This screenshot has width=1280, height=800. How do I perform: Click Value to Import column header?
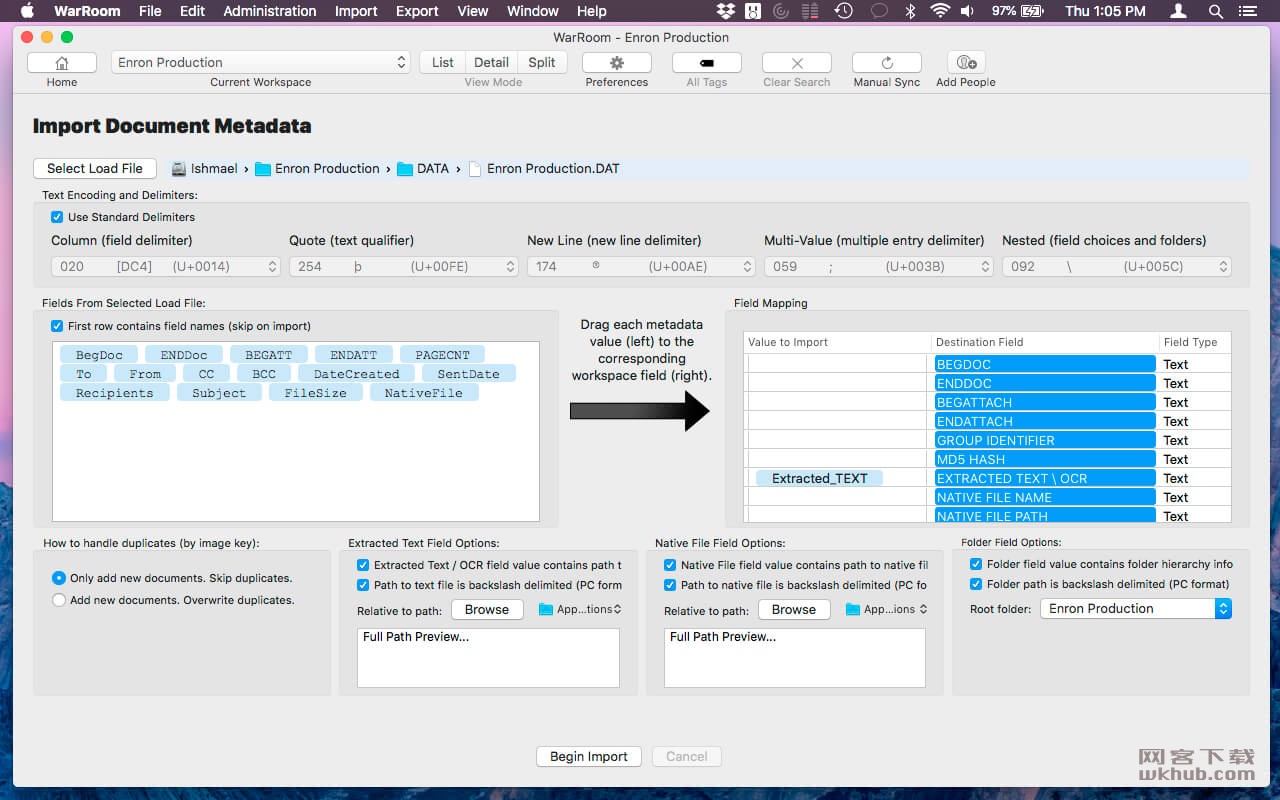[838, 342]
